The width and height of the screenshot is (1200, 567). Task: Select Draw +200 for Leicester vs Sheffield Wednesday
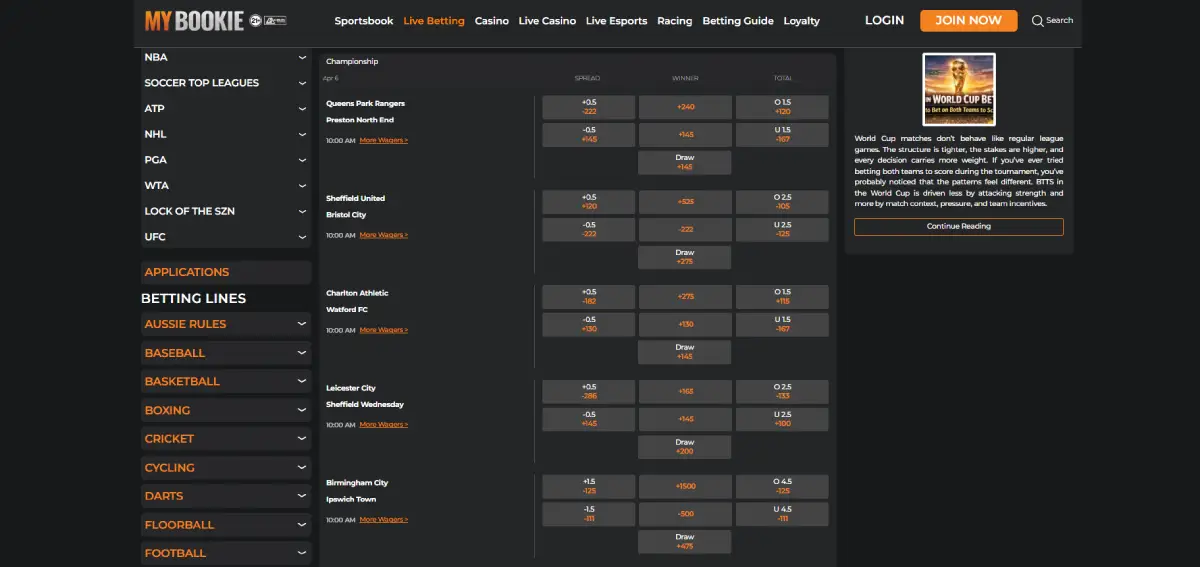[x=685, y=447]
